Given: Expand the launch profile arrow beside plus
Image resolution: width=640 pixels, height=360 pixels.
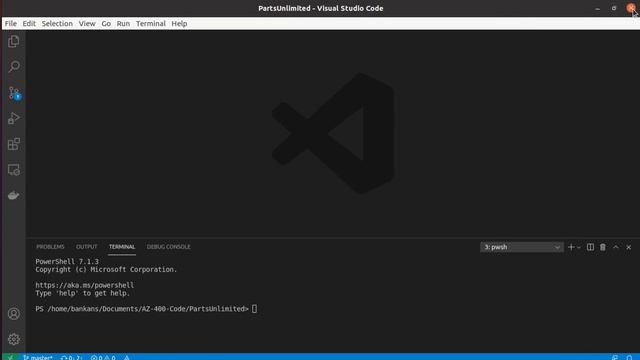Looking at the screenshot, I should pos(579,247).
